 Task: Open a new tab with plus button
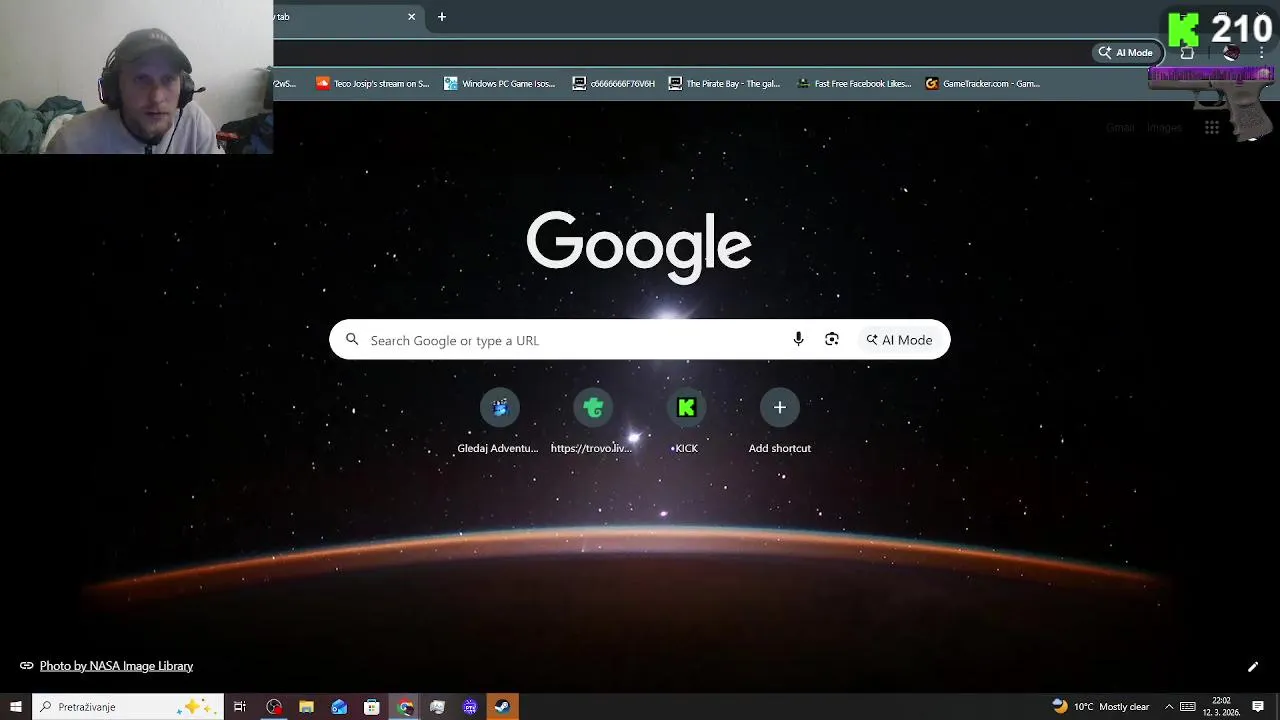point(442,17)
